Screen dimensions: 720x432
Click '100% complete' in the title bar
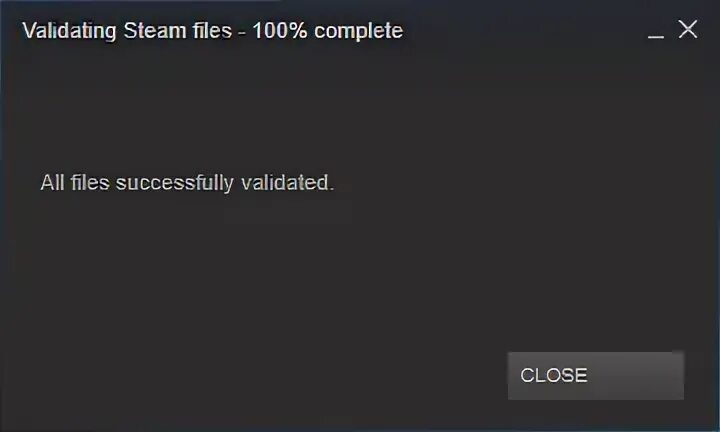[328, 31]
